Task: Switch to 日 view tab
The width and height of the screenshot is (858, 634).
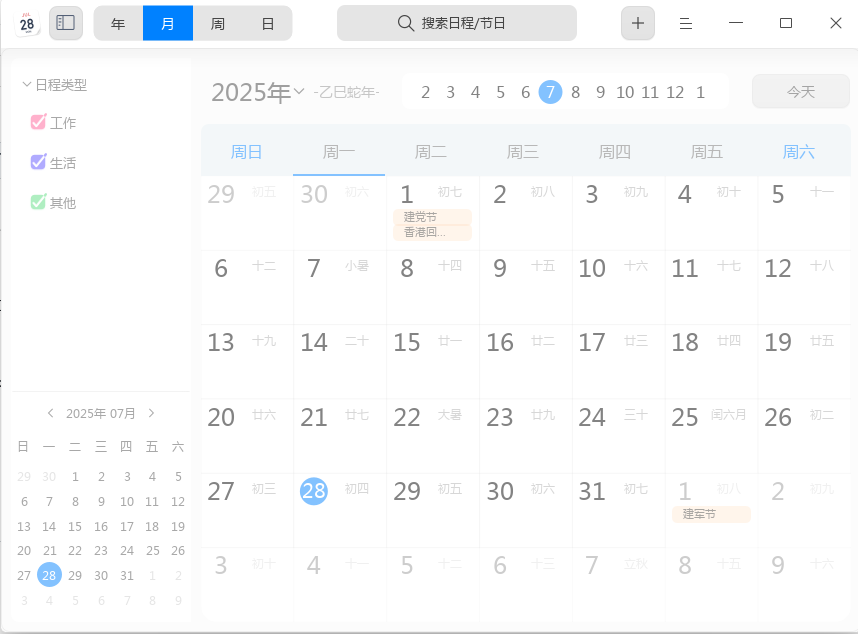Action: 268,24
